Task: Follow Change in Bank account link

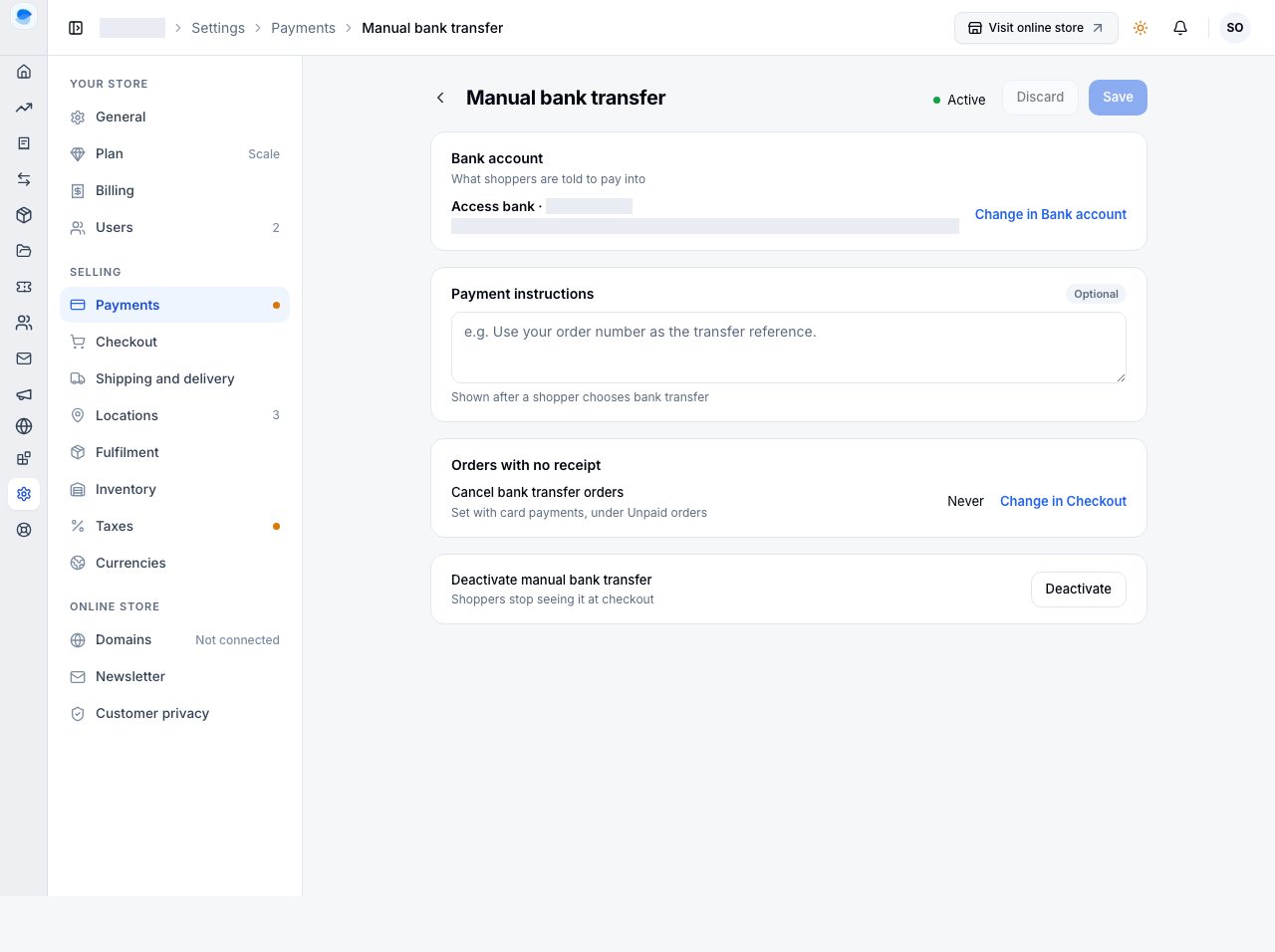Action: [1051, 214]
